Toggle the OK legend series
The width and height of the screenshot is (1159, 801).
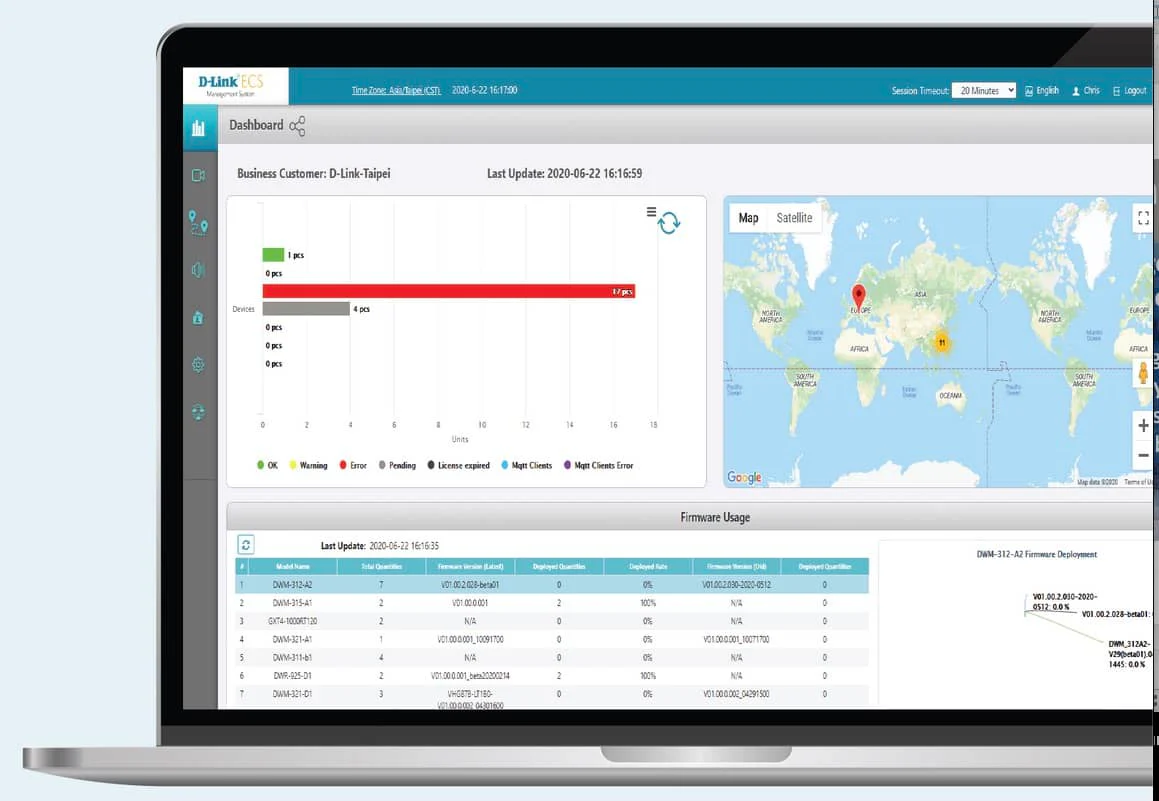pos(268,466)
